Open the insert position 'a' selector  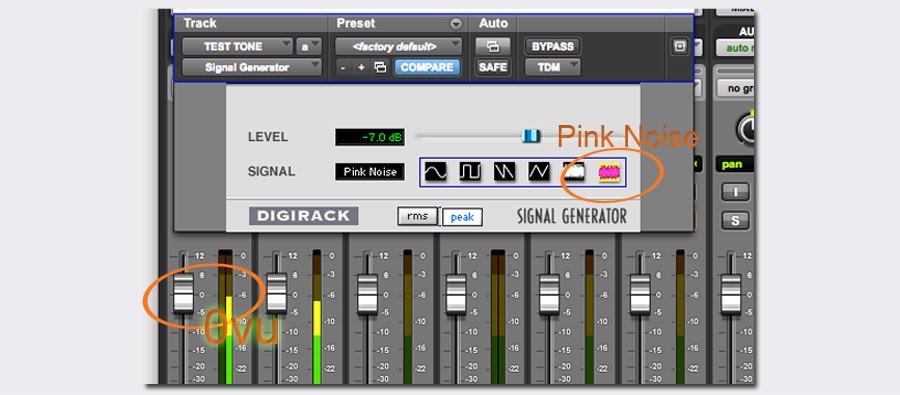(x=309, y=47)
